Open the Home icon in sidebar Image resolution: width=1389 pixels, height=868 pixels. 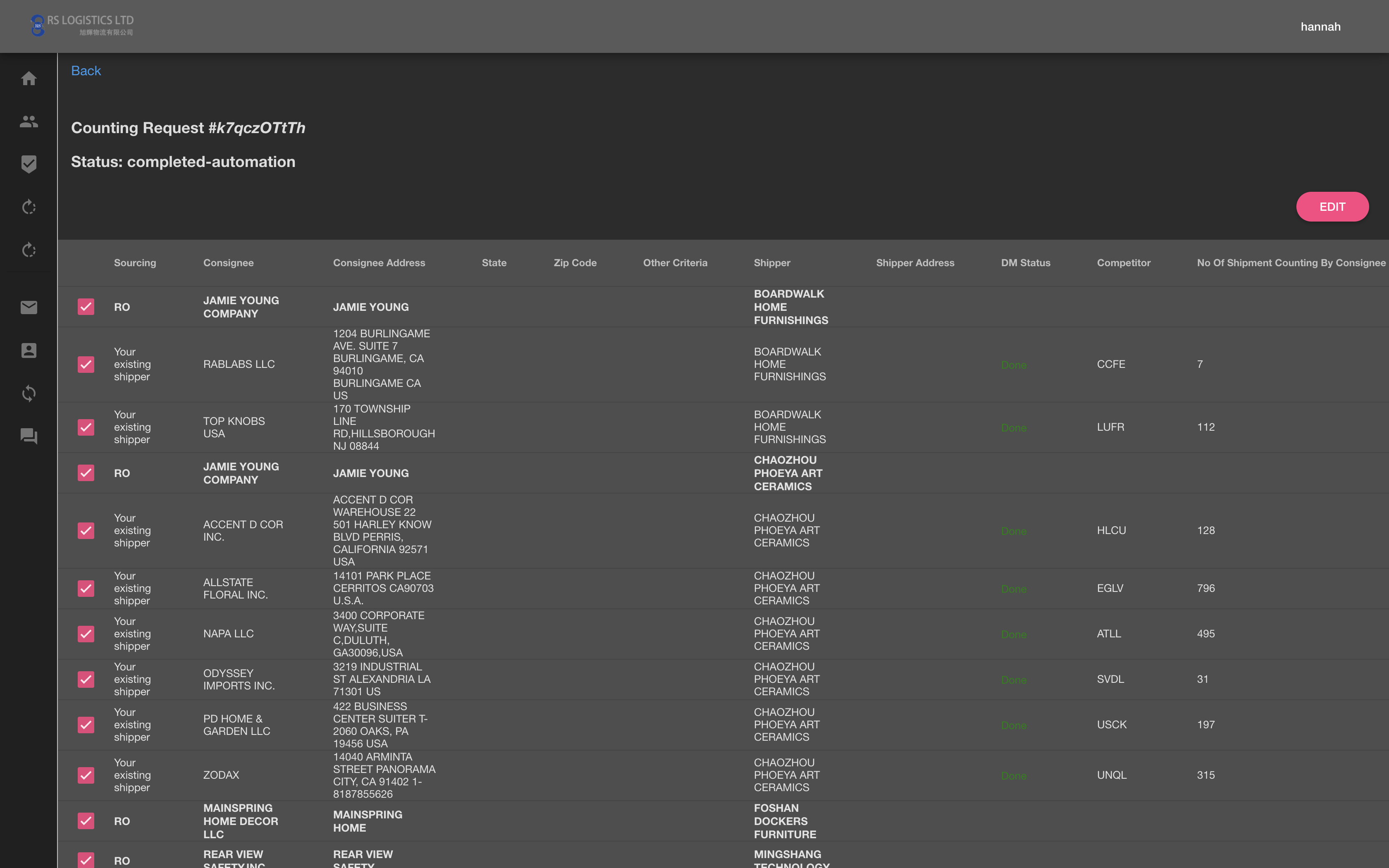pyautogui.click(x=29, y=78)
